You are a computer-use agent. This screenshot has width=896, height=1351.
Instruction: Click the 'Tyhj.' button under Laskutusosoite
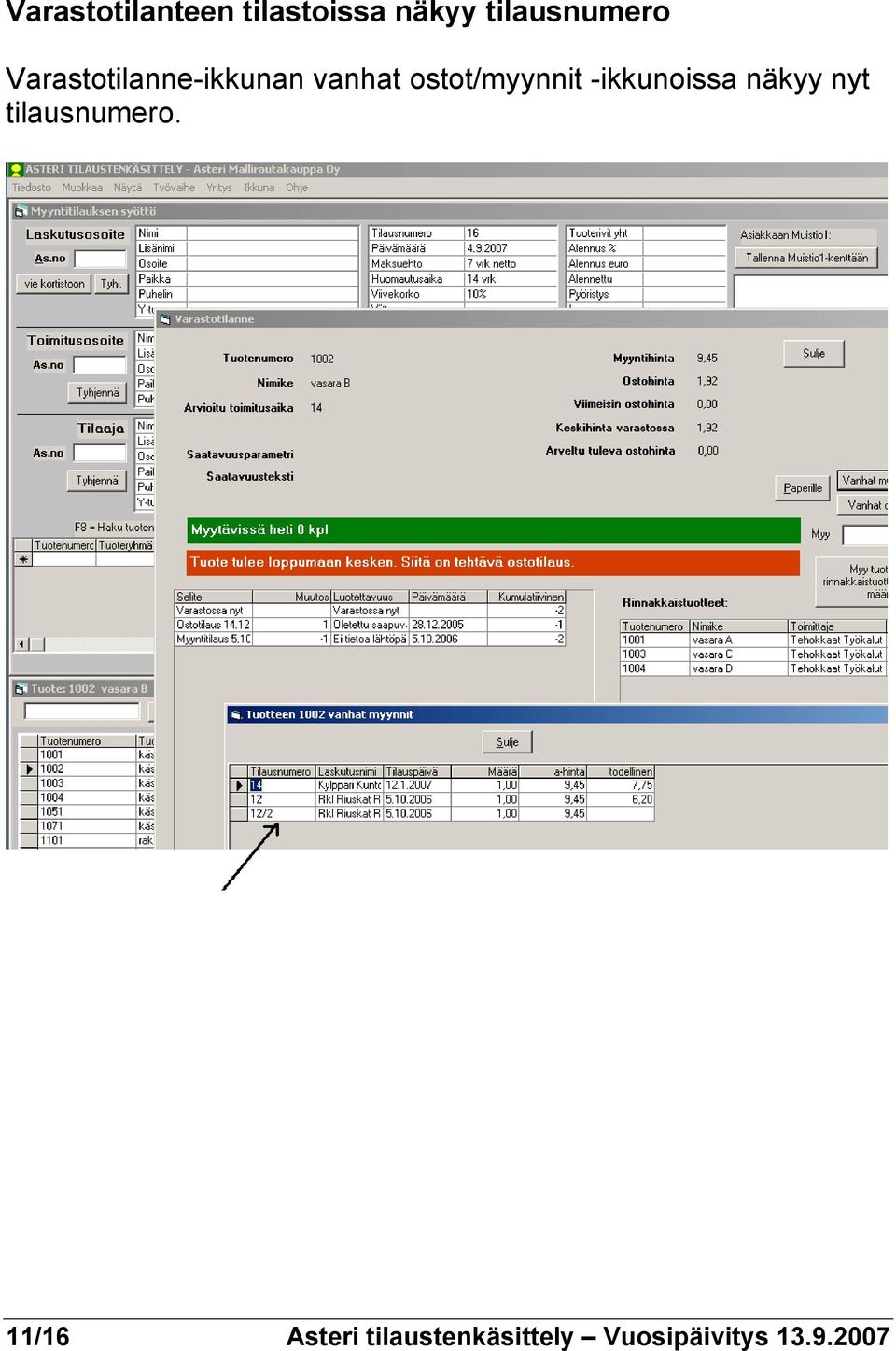point(111,284)
